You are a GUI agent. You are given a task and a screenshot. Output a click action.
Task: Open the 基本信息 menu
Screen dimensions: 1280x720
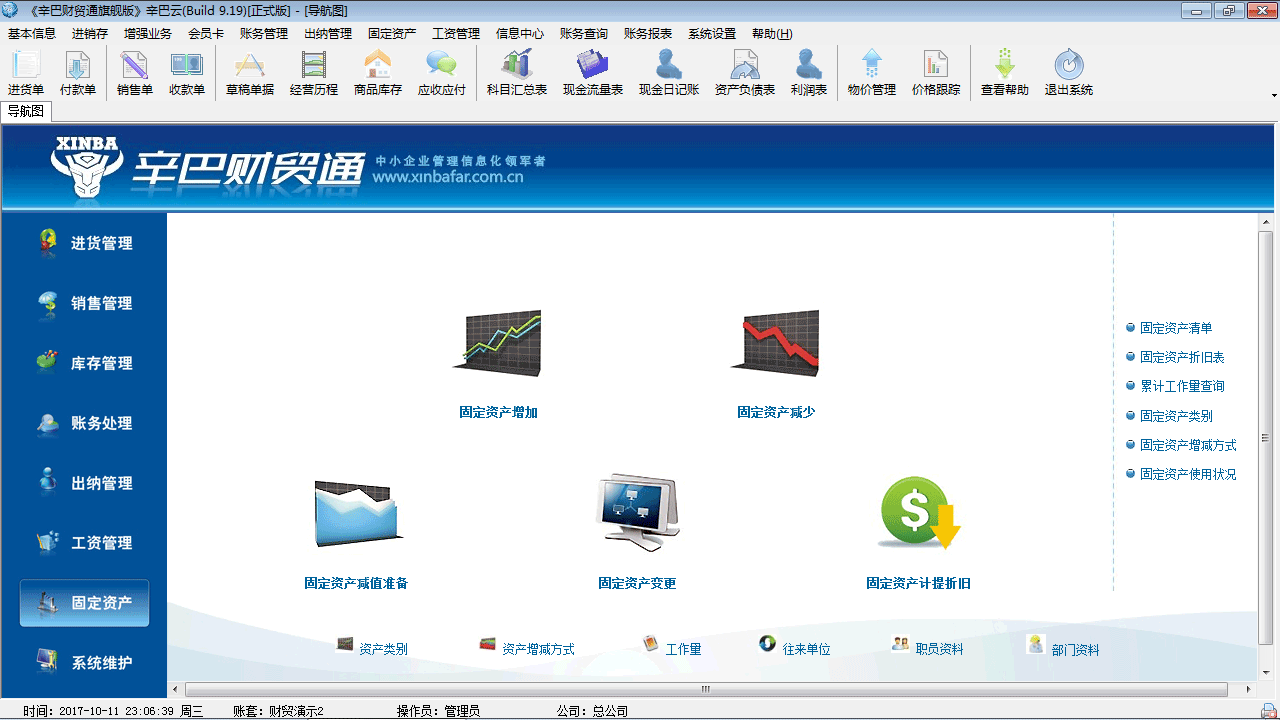32,34
